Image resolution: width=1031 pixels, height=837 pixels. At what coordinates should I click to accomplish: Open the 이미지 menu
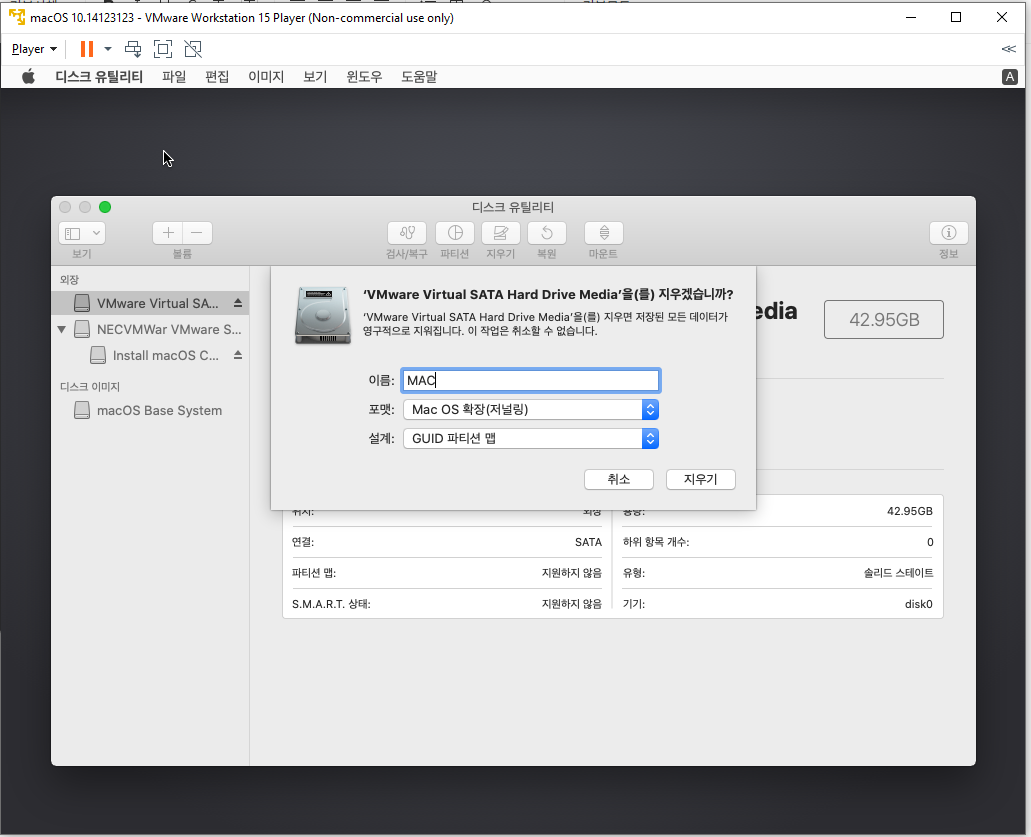coord(266,77)
